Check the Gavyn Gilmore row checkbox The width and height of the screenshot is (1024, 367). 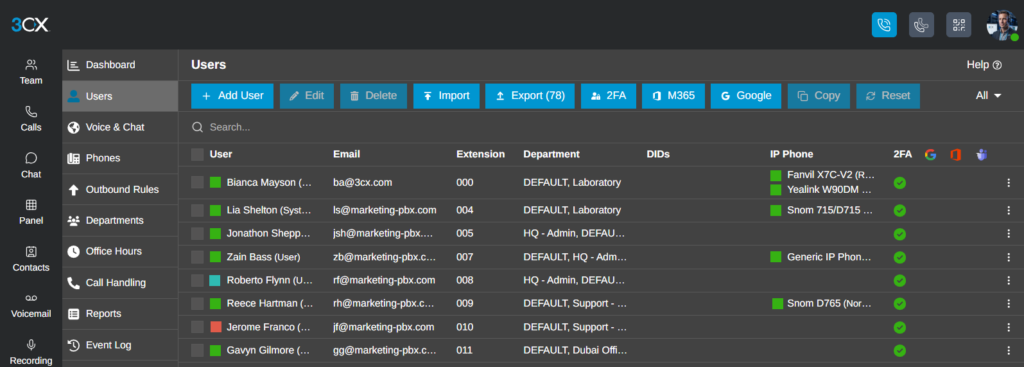click(197, 350)
